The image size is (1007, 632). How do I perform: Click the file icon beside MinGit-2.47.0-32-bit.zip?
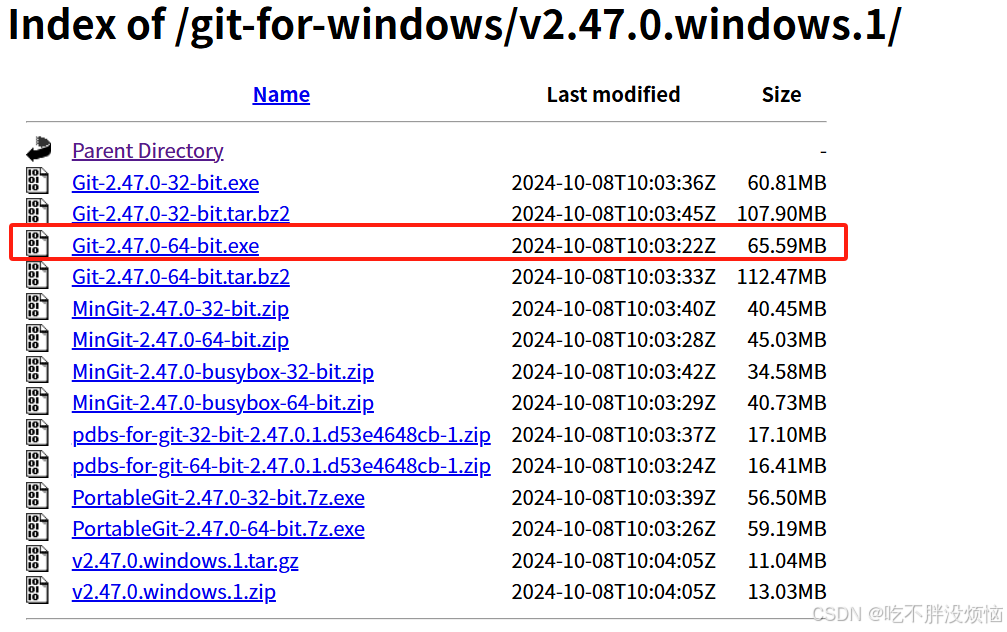37,306
